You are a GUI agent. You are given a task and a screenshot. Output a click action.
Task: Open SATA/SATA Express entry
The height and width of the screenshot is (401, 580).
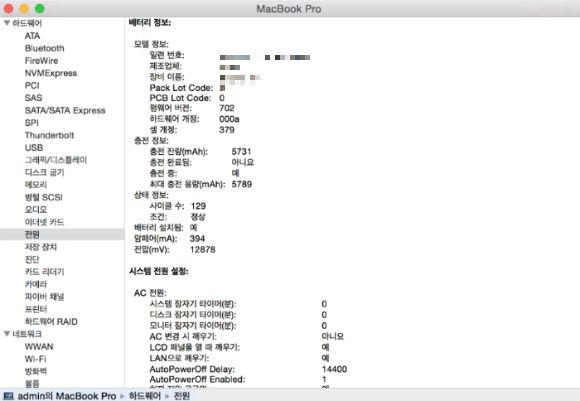(65, 110)
